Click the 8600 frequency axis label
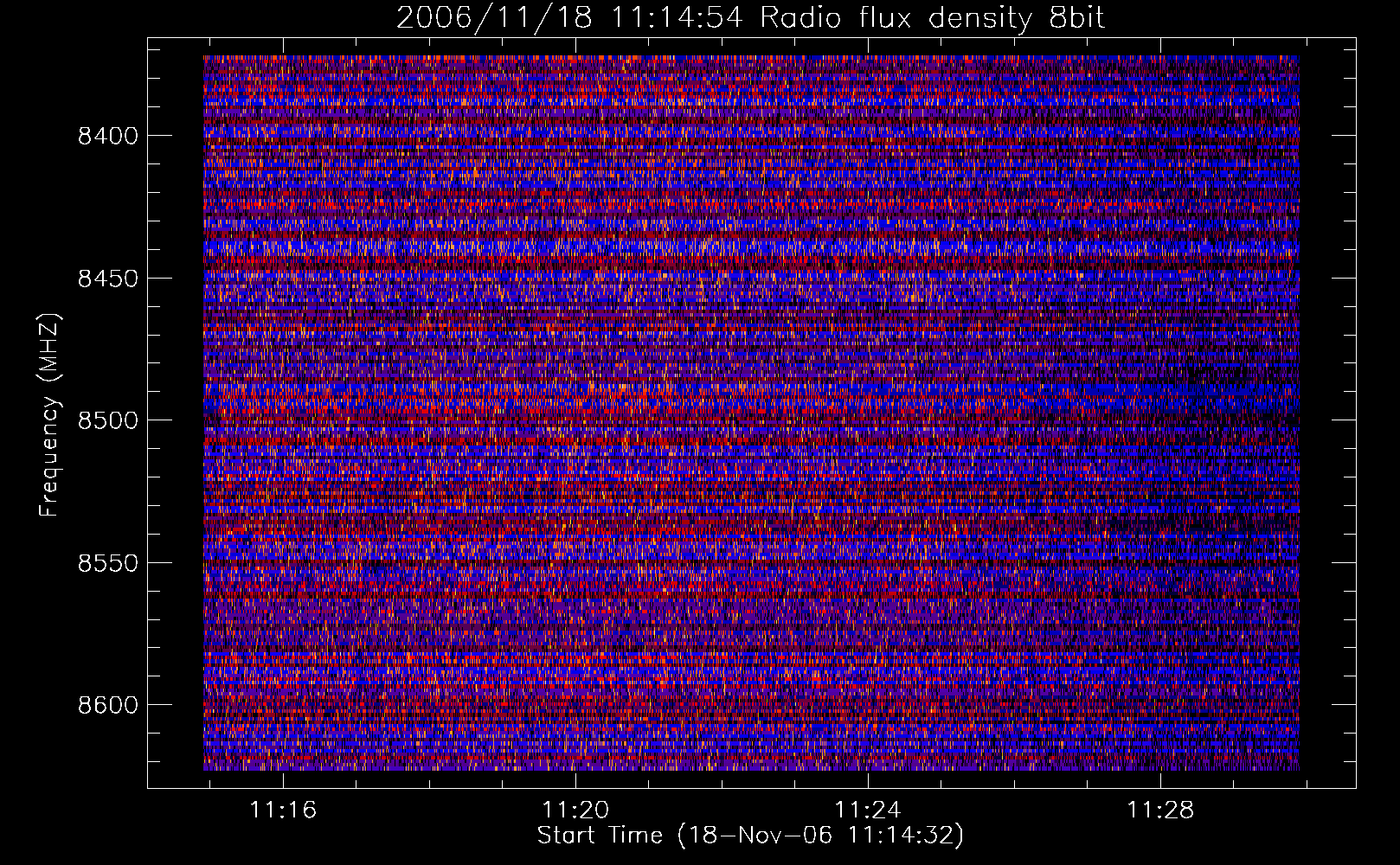The image size is (1400, 865). pyautogui.click(x=107, y=705)
